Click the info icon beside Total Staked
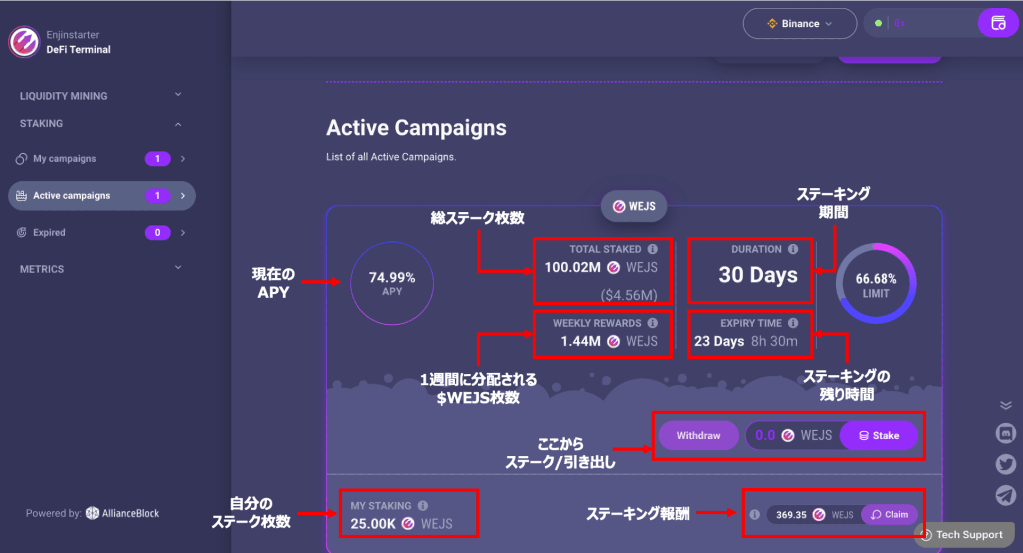The height and width of the screenshot is (553, 1023). tap(652, 249)
